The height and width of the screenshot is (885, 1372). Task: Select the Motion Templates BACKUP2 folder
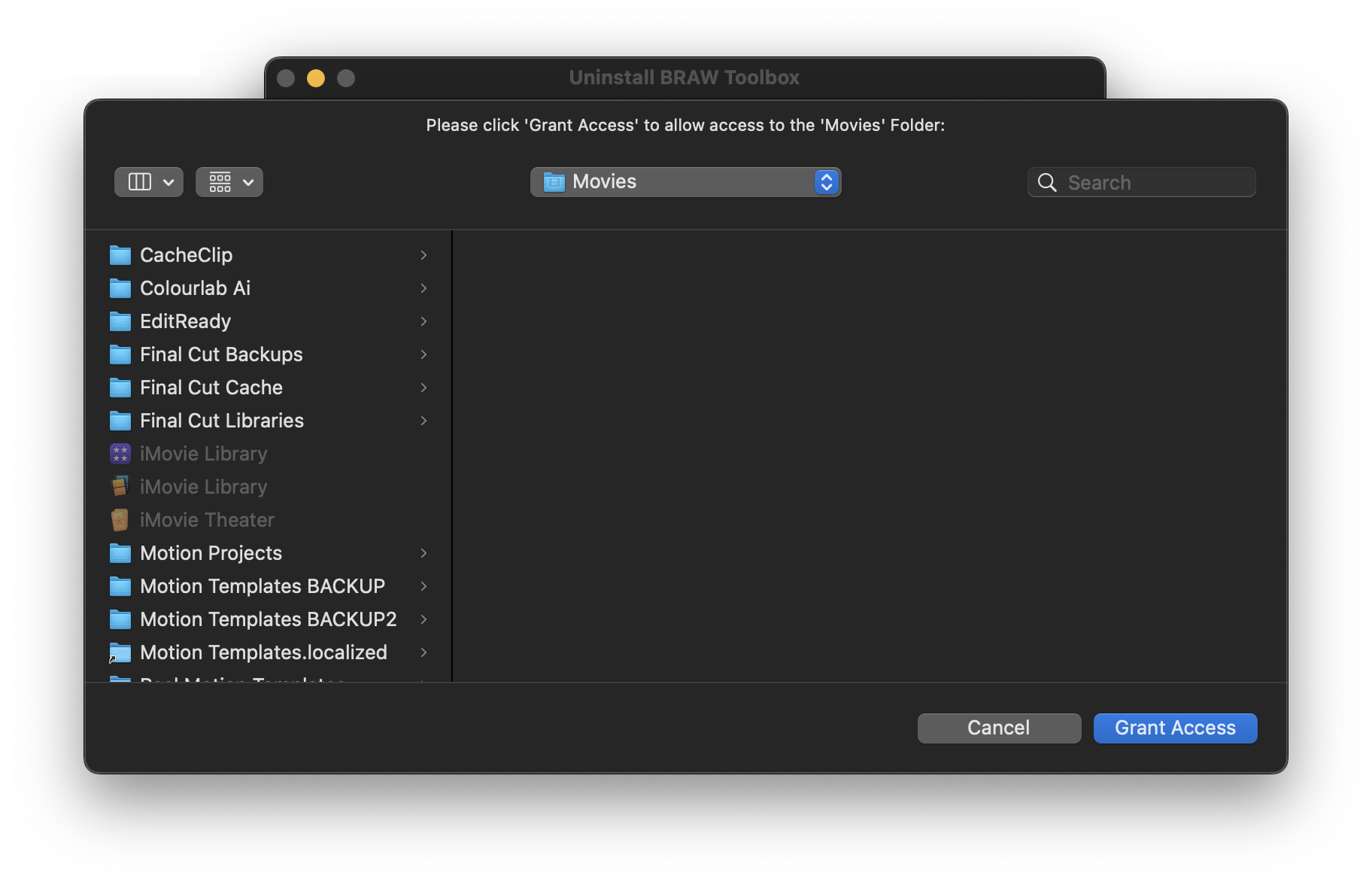tap(268, 619)
